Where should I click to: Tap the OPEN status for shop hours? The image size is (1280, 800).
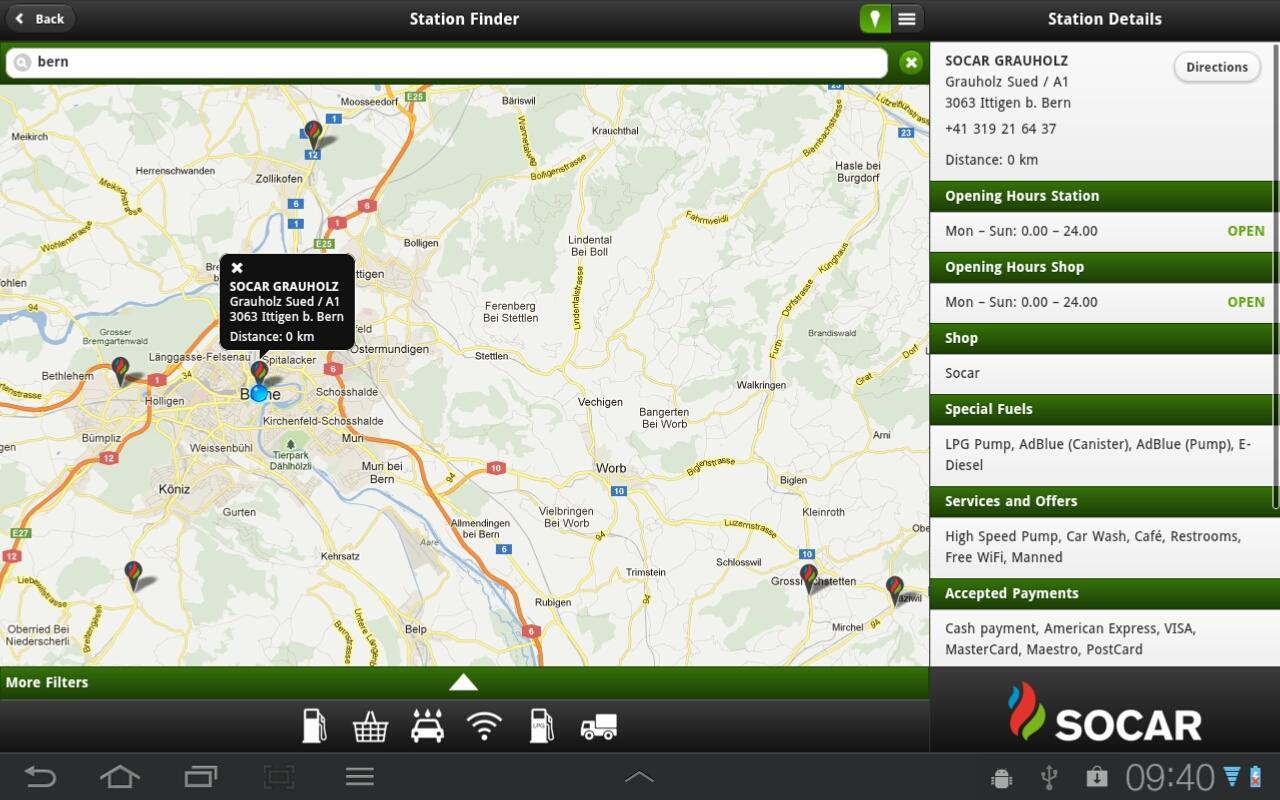tap(1246, 302)
